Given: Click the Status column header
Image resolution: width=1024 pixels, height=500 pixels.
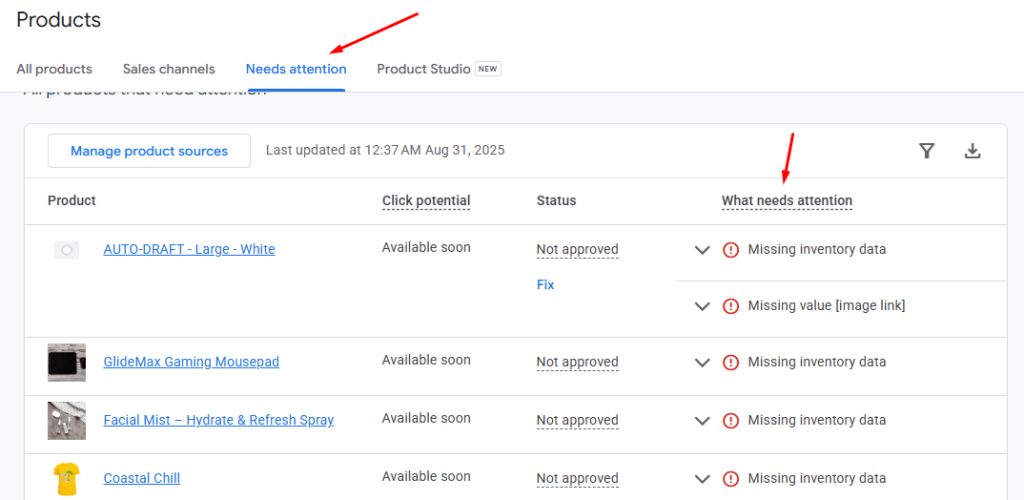Looking at the screenshot, I should pos(556,200).
